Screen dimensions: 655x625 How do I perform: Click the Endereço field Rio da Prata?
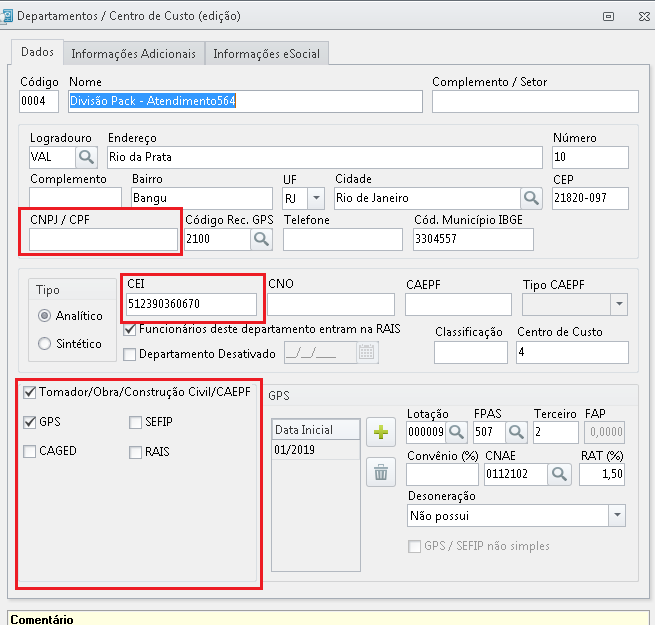[325, 157]
